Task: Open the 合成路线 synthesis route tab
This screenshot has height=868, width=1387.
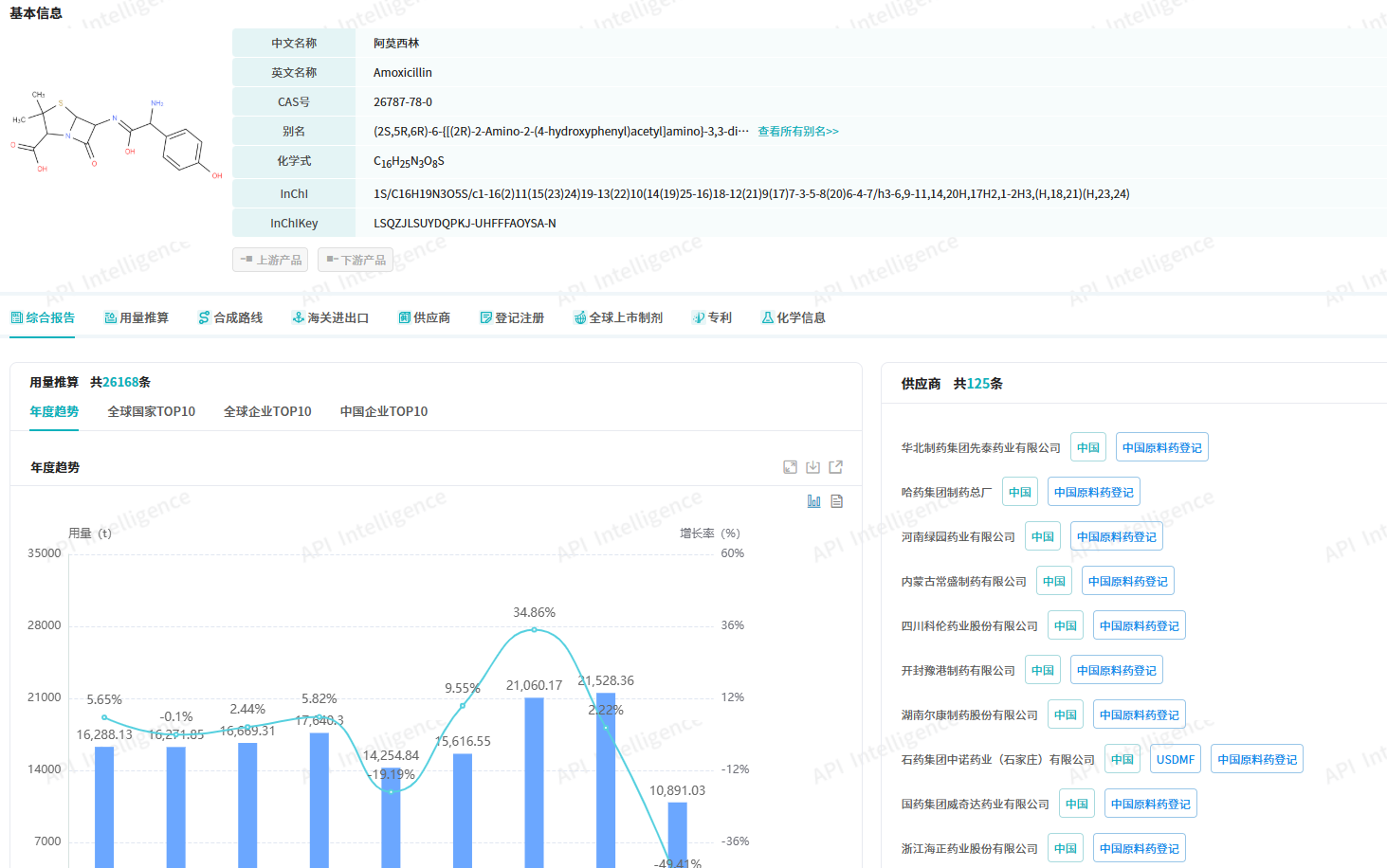Action: (x=230, y=317)
